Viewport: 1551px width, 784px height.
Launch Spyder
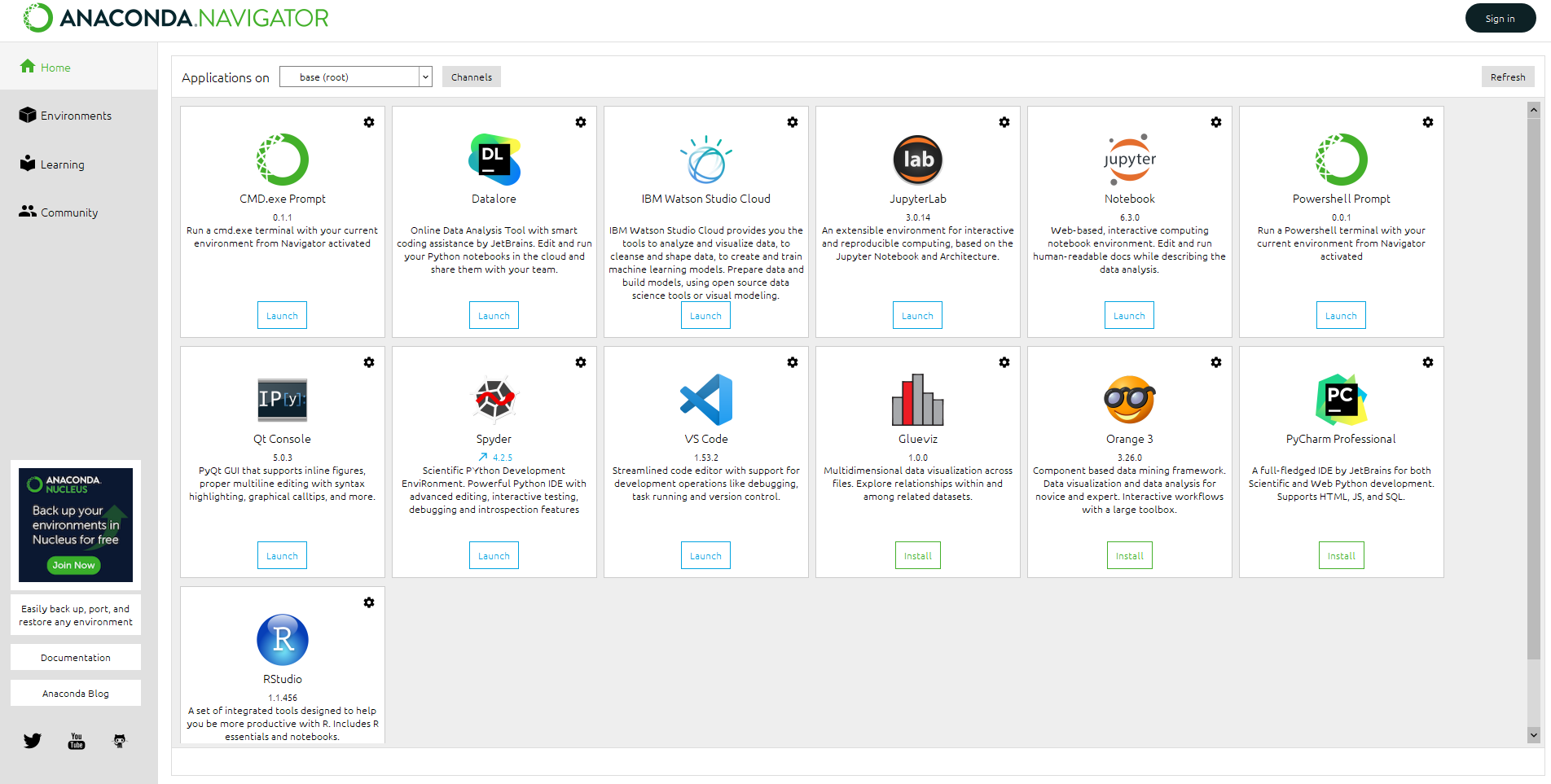[494, 555]
